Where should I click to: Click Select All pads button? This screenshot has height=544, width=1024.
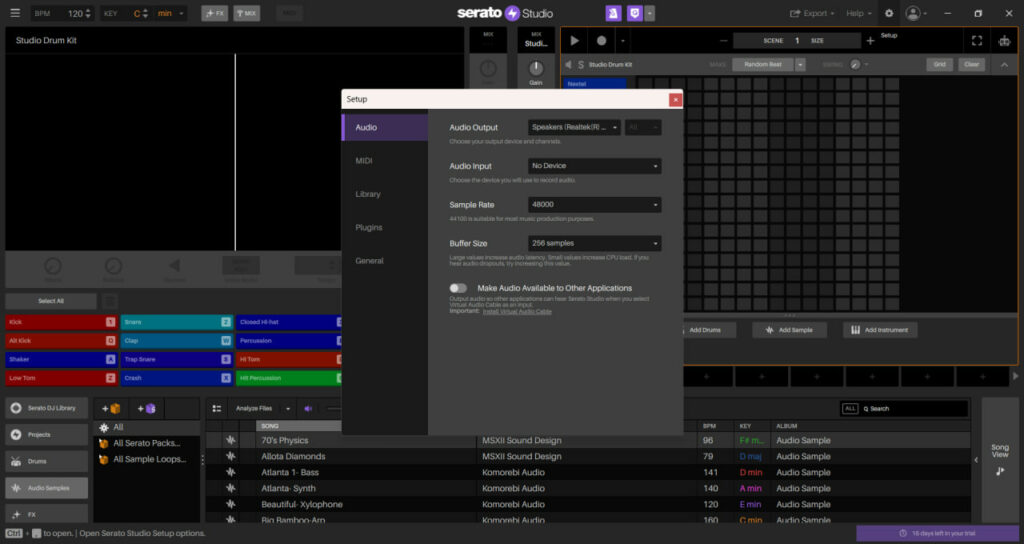point(51,301)
